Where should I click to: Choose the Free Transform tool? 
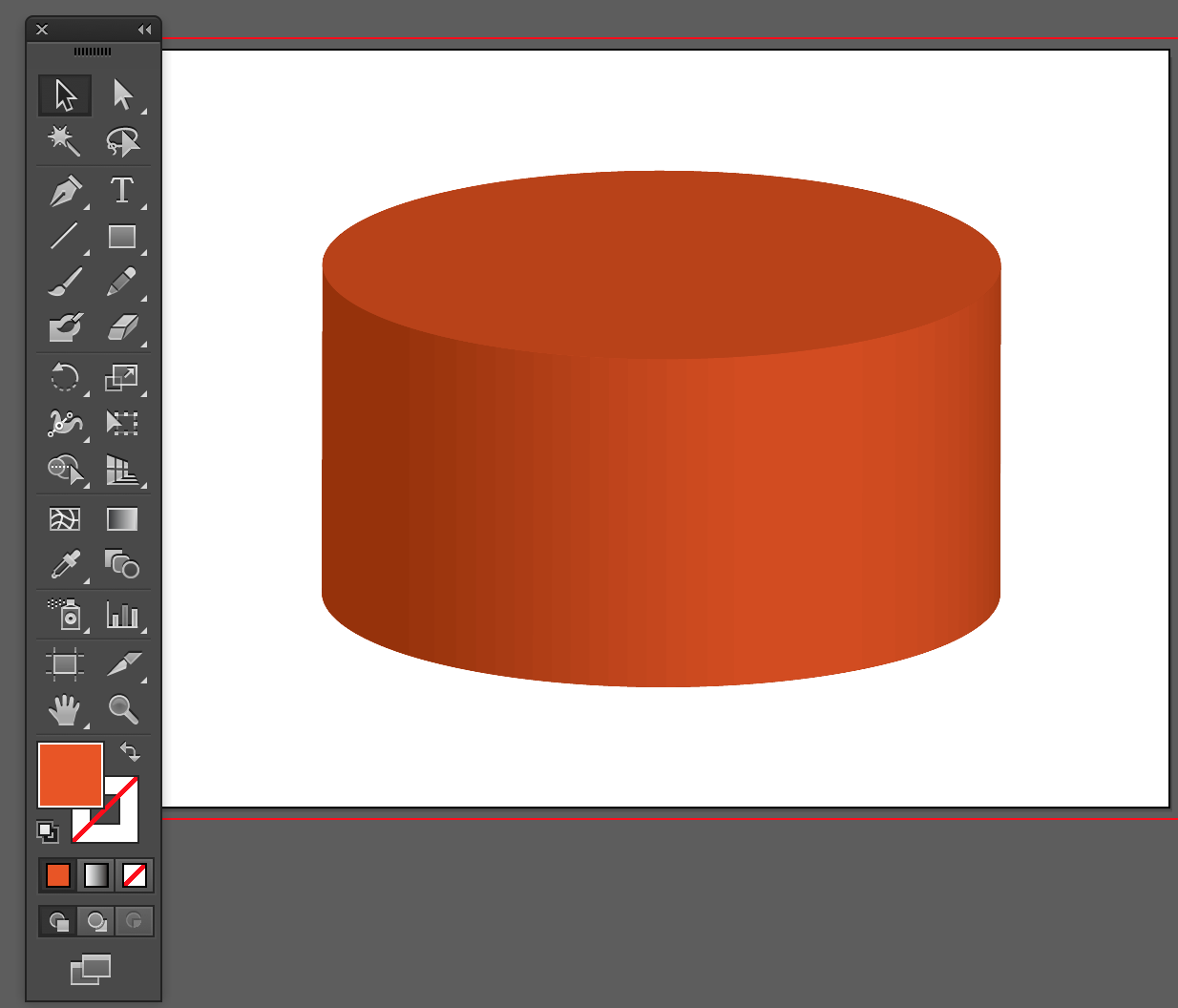point(122,423)
